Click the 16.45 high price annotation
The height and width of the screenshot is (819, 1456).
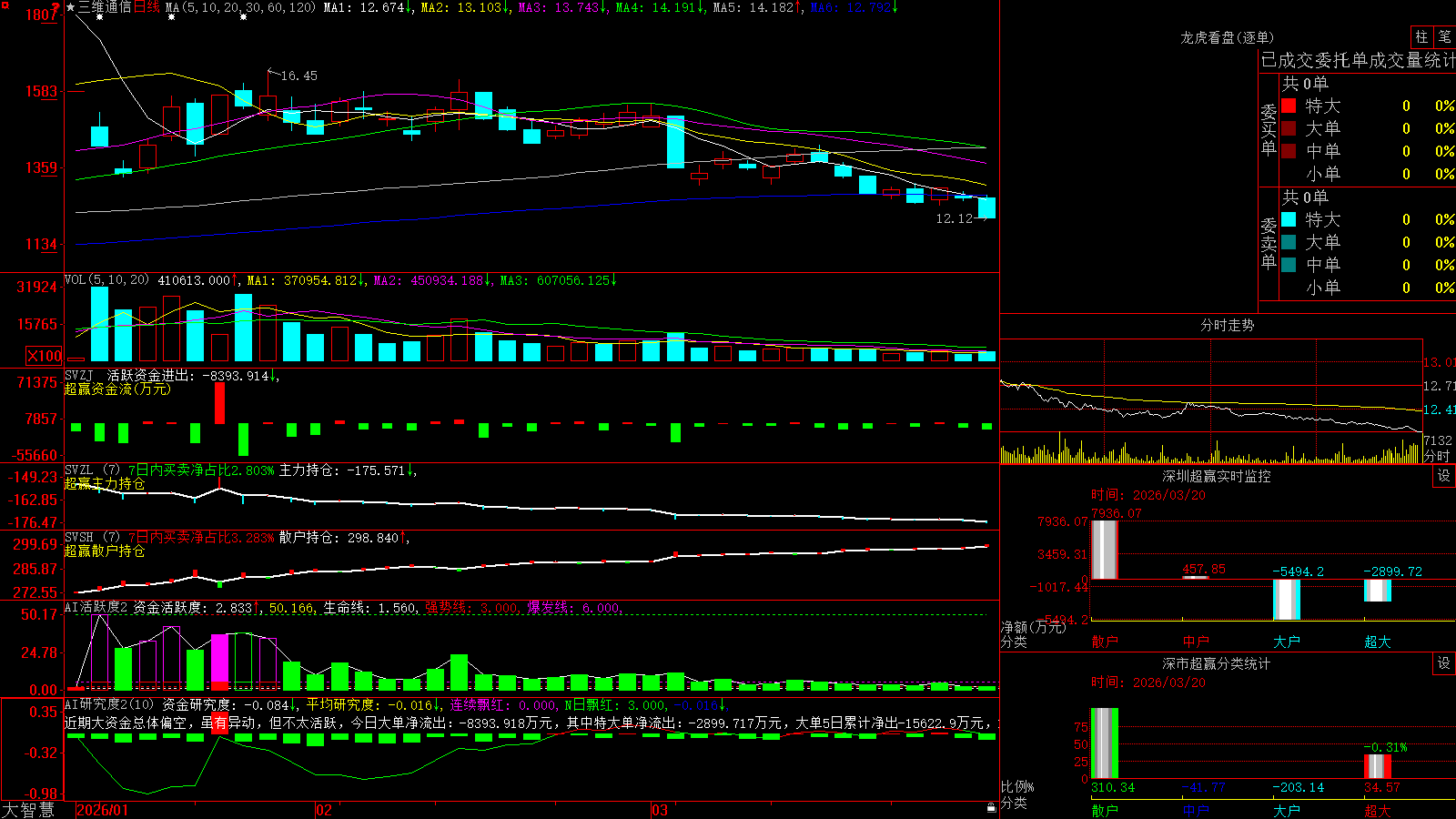pyautogui.click(x=299, y=76)
